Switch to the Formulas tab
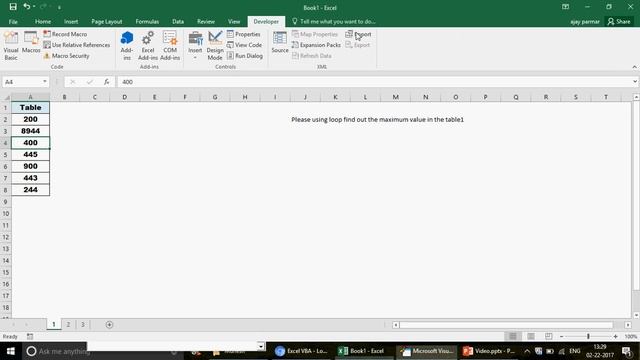 147,22
